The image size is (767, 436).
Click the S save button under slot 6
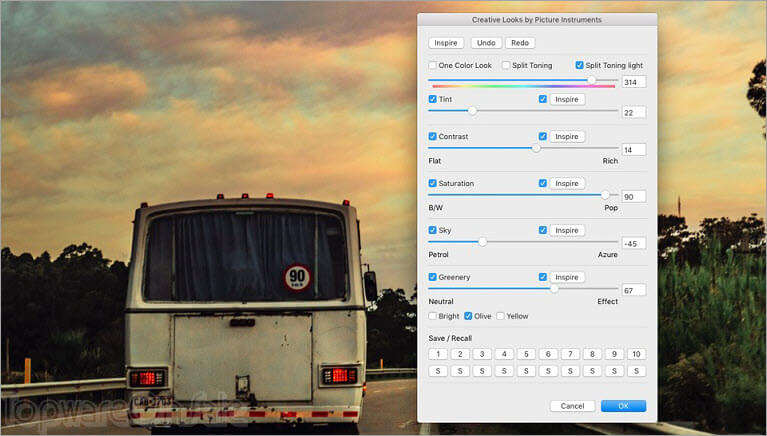pyautogui.click(x=548, y=371)
